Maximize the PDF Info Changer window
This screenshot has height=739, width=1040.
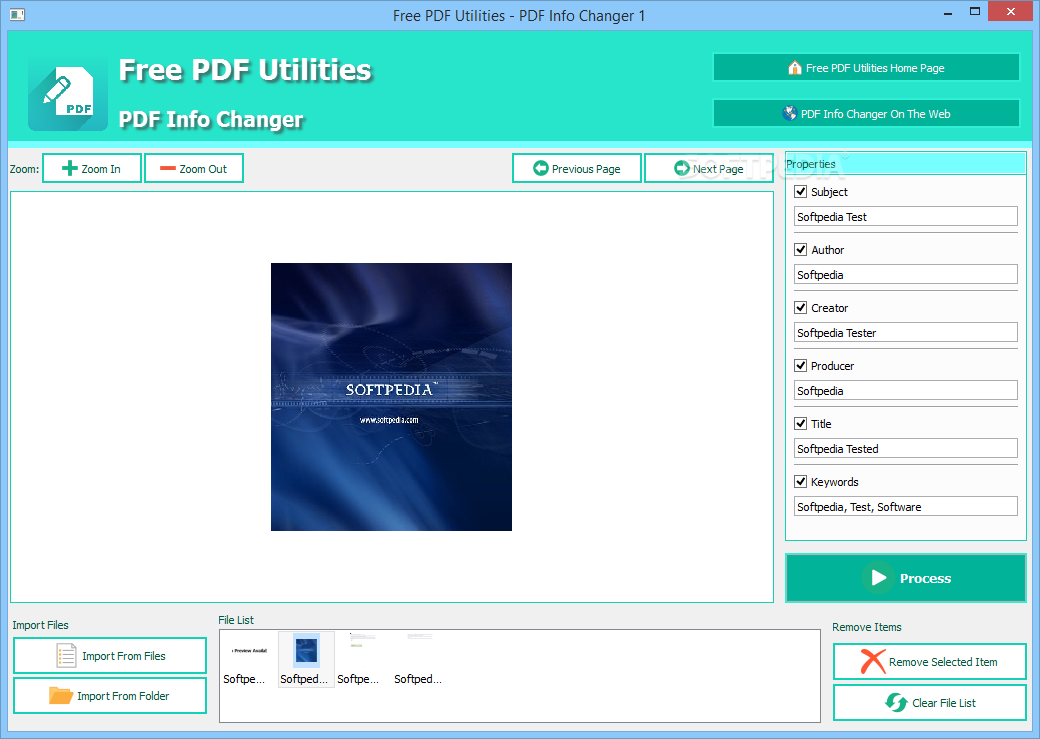coord(974,12)
